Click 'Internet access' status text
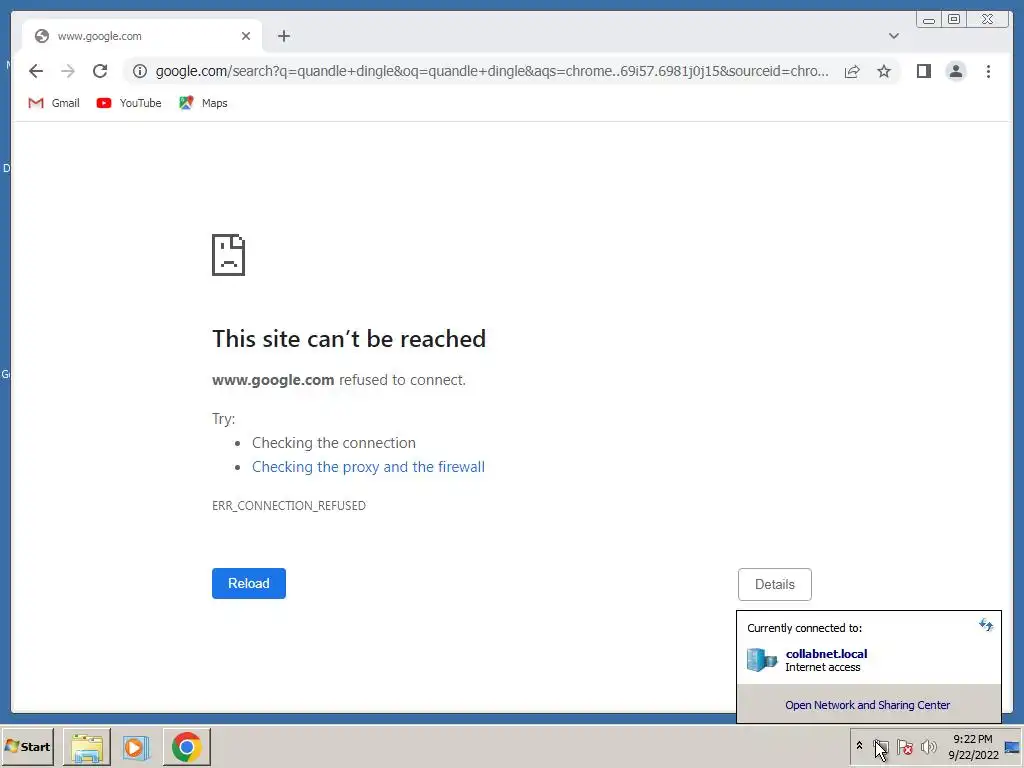The width and height of the screenshot is (1024, 768). [x=823, y=667]
